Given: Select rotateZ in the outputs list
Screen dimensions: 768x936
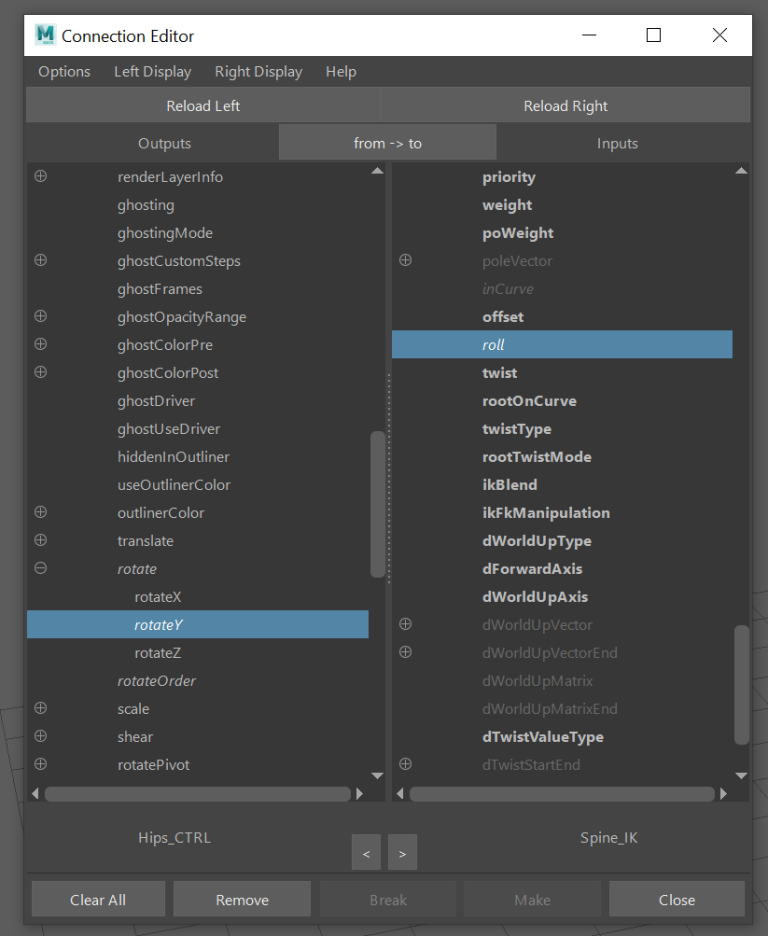Looking at the screenshot, I should tap(158, 653).
